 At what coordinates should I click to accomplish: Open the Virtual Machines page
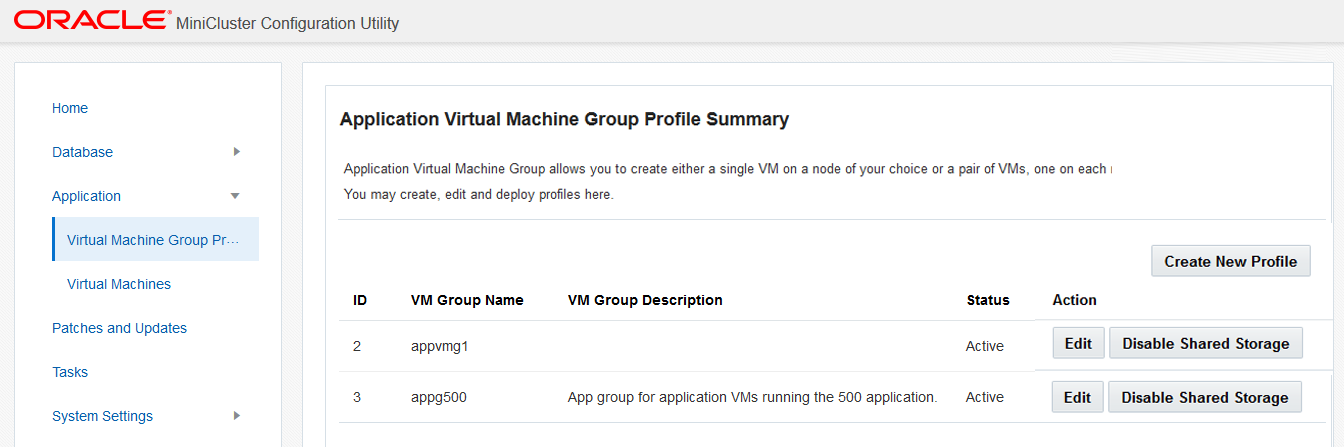pos(119,284)
